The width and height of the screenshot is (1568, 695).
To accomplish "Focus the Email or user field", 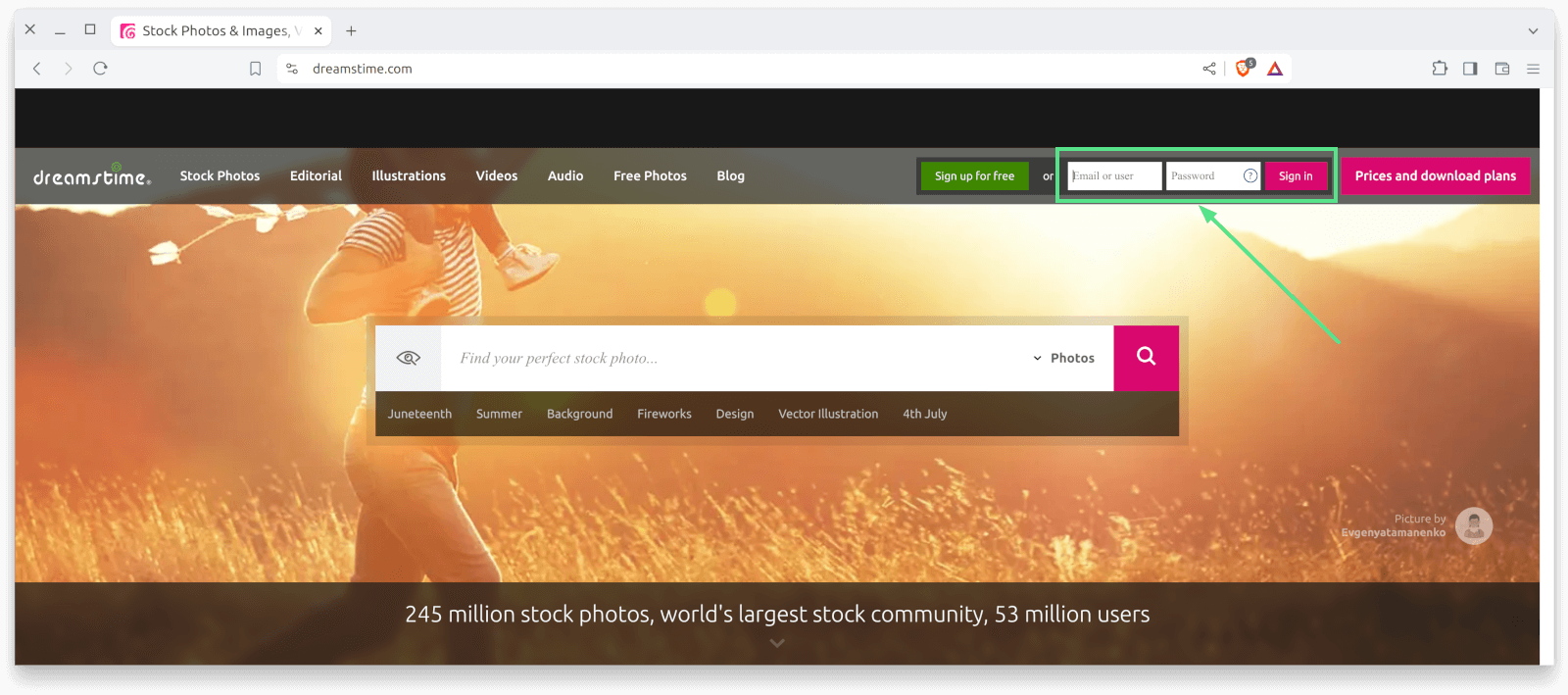I will [1114, 175].
